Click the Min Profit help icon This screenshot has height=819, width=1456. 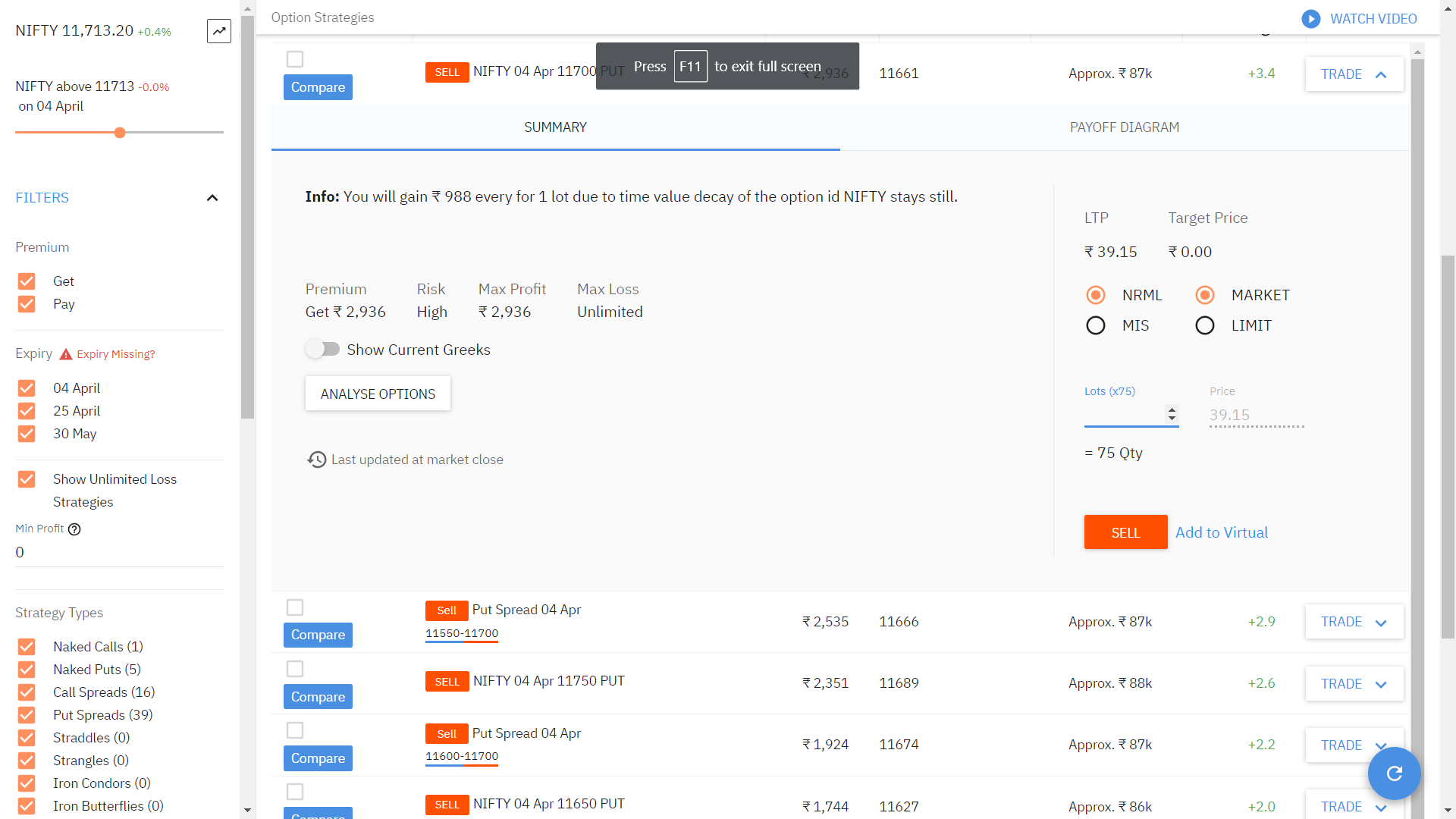coord(74,529)
